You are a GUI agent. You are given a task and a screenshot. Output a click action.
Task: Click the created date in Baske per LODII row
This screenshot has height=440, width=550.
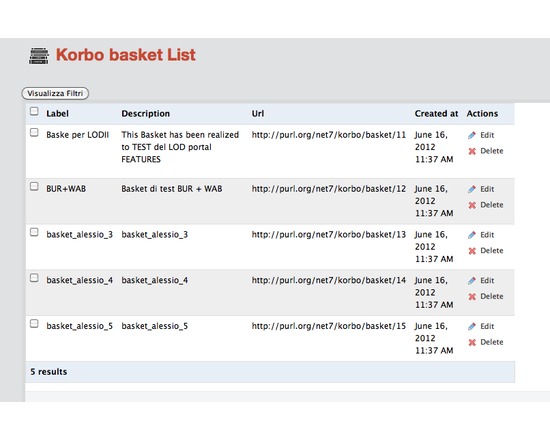(x=434, y=147)
